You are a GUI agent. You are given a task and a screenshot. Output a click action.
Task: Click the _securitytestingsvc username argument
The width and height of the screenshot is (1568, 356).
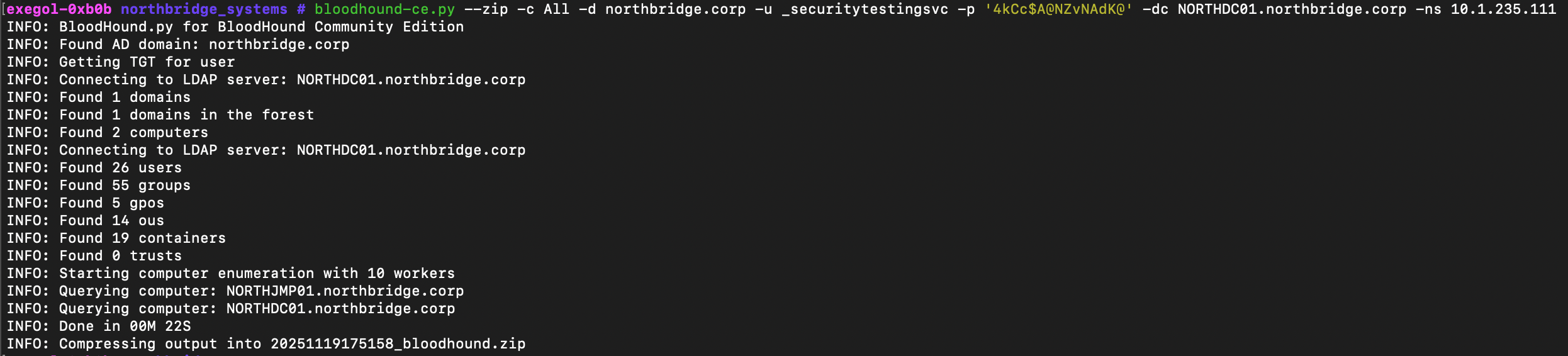[865, 9]
